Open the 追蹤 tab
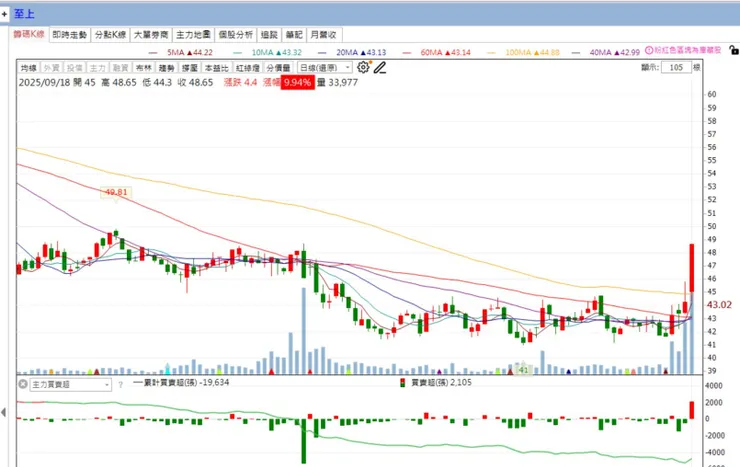 (269, 35)
